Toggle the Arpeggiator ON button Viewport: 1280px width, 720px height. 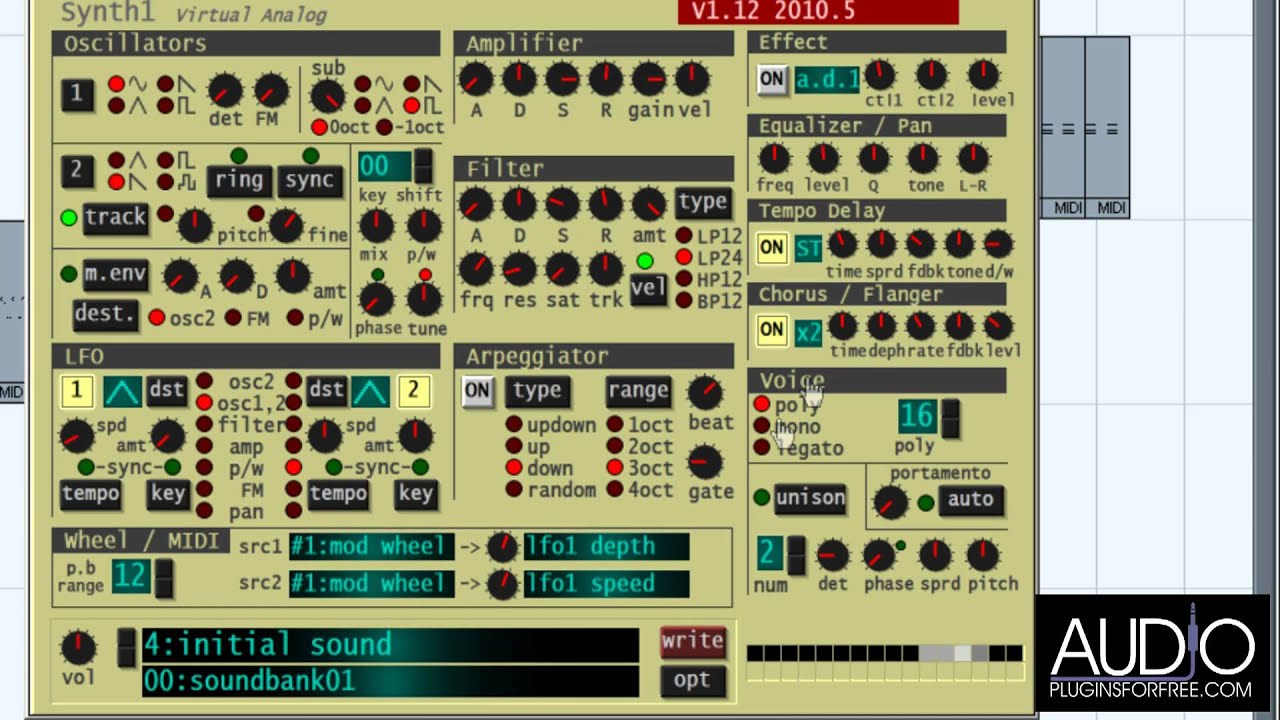477,391
